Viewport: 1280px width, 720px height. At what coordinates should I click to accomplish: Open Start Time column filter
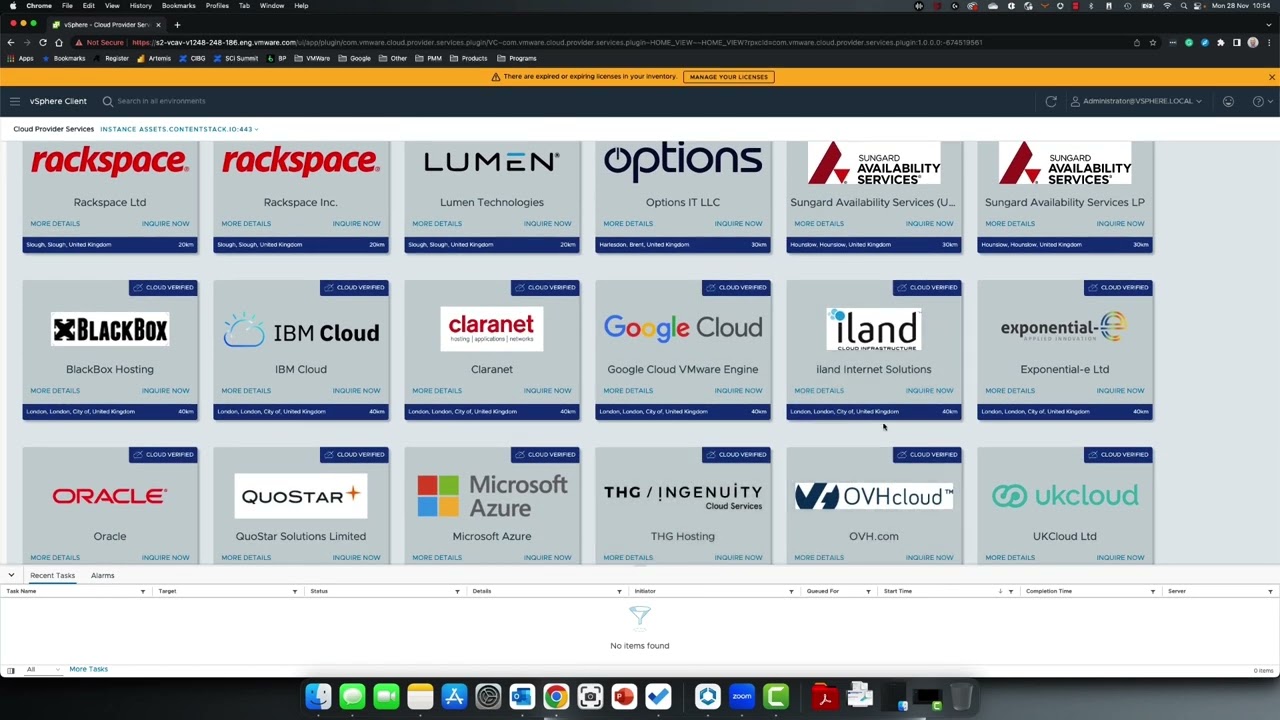[1010, 591]
